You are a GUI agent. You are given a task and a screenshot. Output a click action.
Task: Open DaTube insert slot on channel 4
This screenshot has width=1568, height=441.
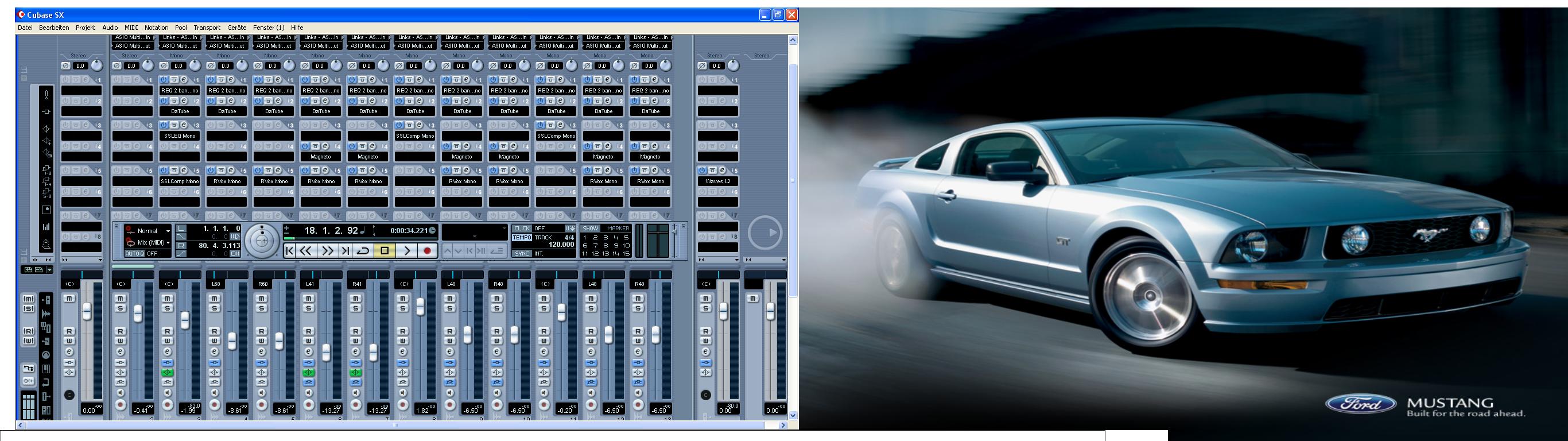pos(227,111)
